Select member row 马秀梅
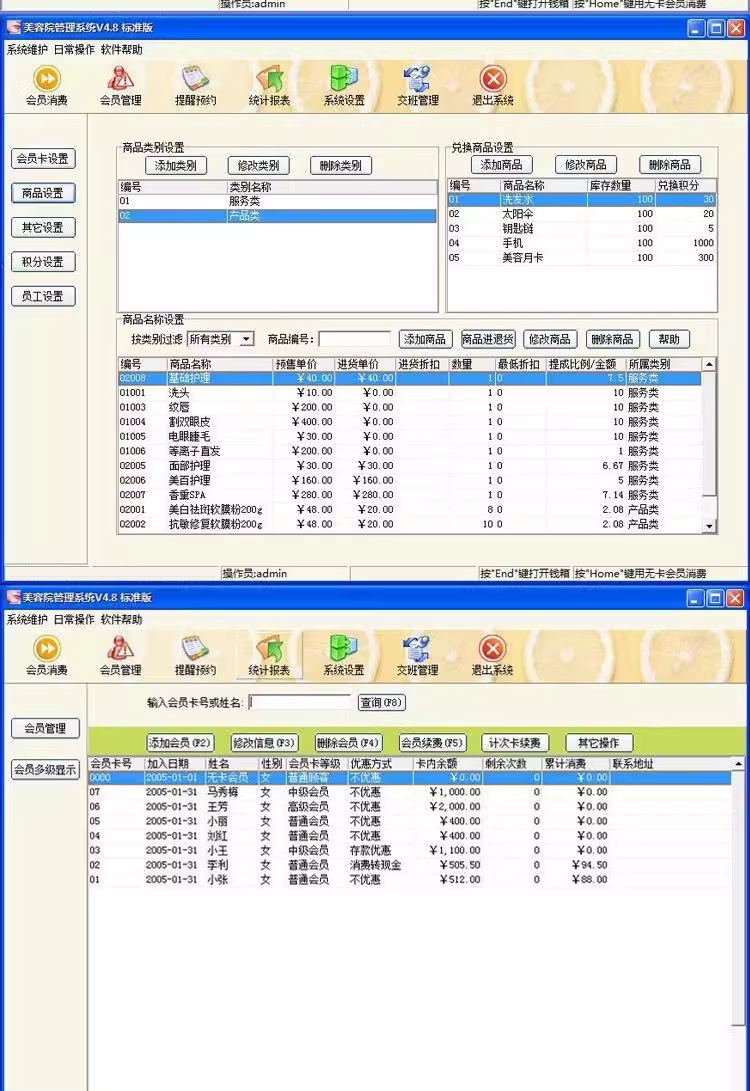 click(x=410, y=792)
